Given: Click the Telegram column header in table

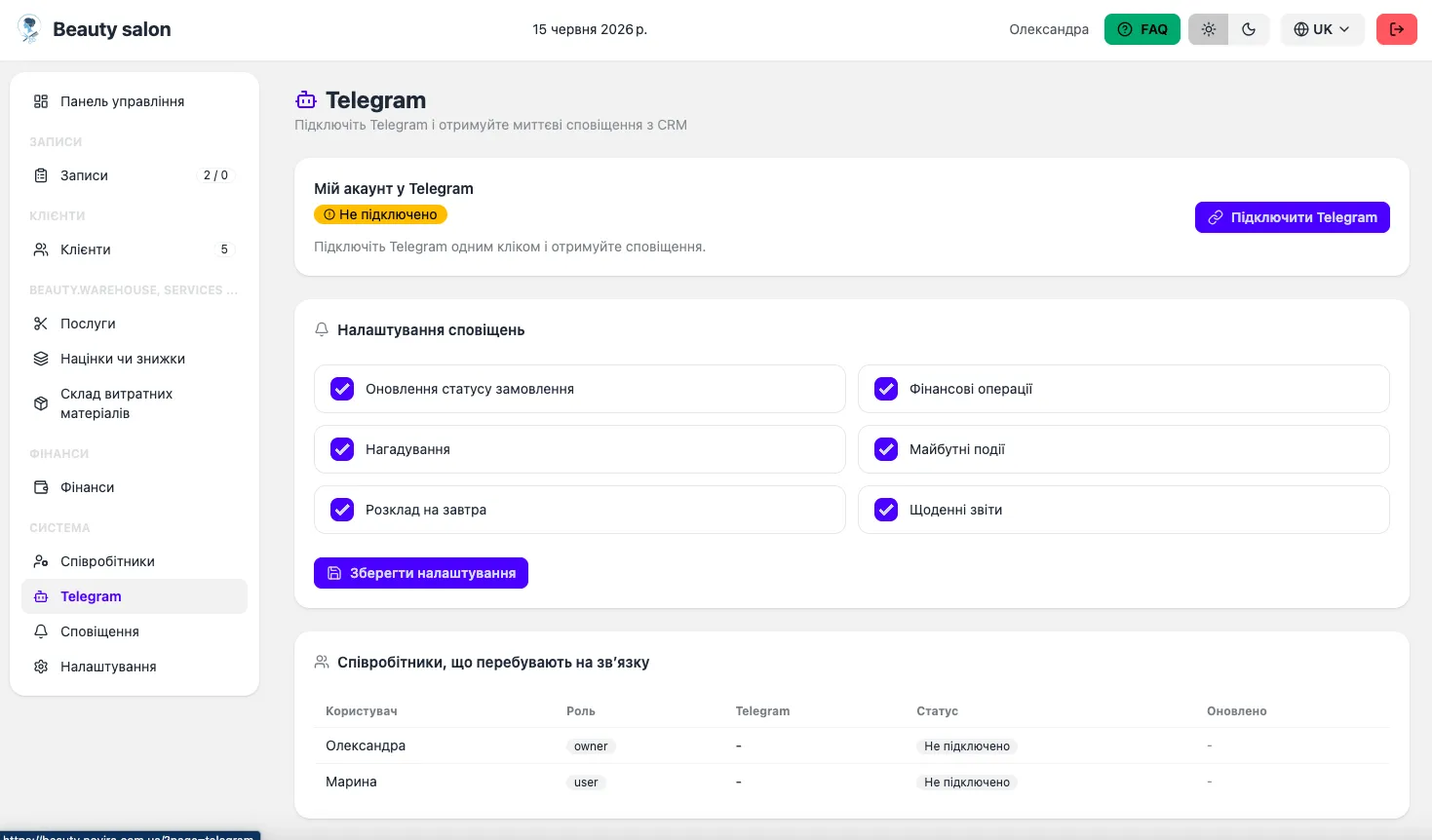Looking at the screenshot, I should tap(762, 711).
